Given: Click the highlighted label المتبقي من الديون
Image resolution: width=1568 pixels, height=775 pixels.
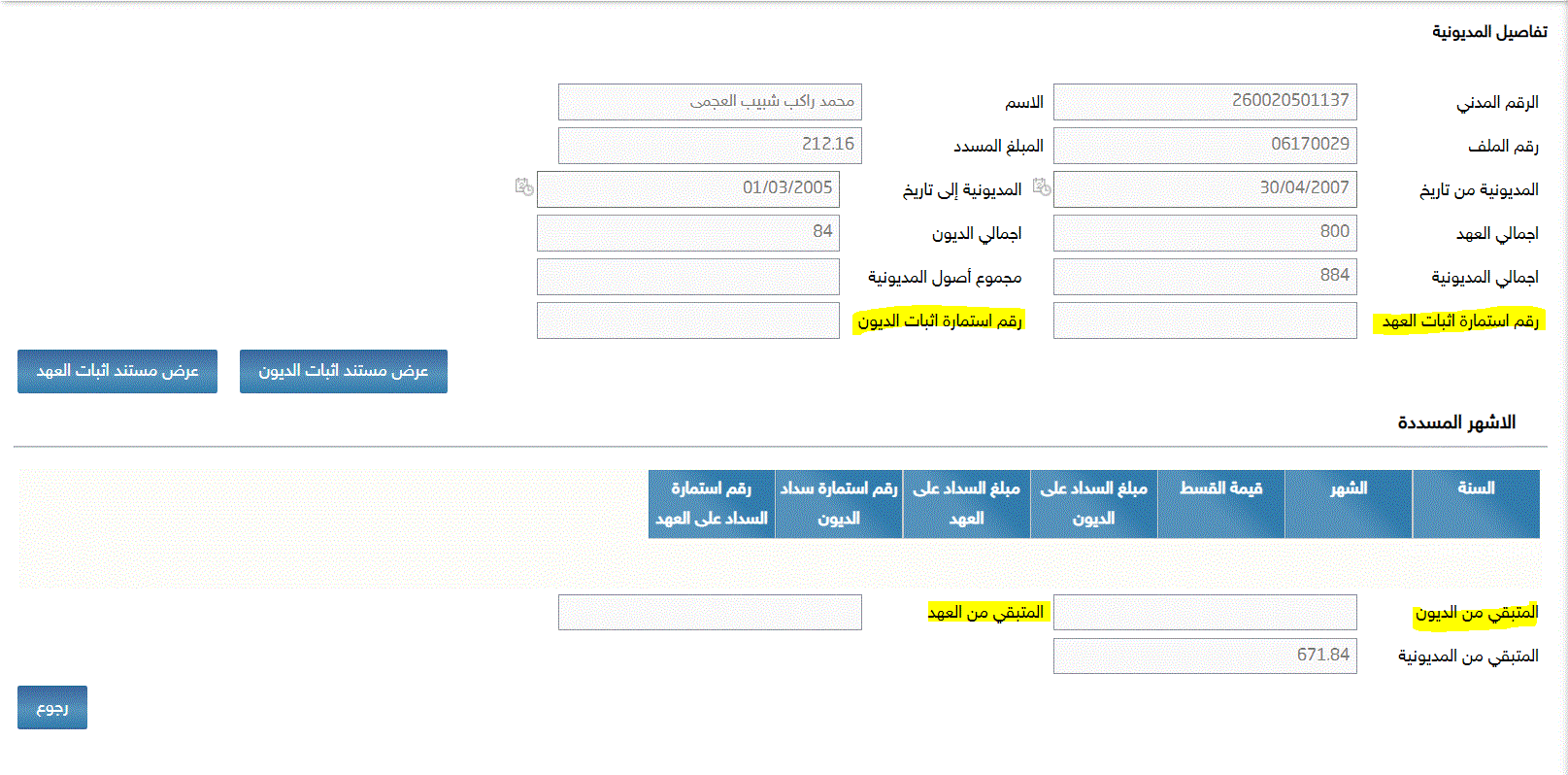Looking at the screenshot, I should click(1476, 613).
